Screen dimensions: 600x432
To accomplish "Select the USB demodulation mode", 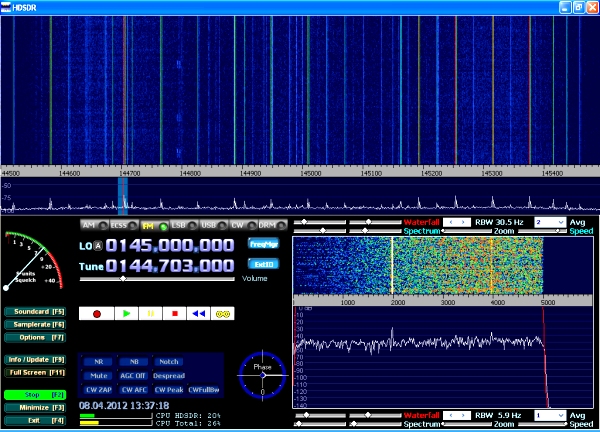I will [212, 225].
